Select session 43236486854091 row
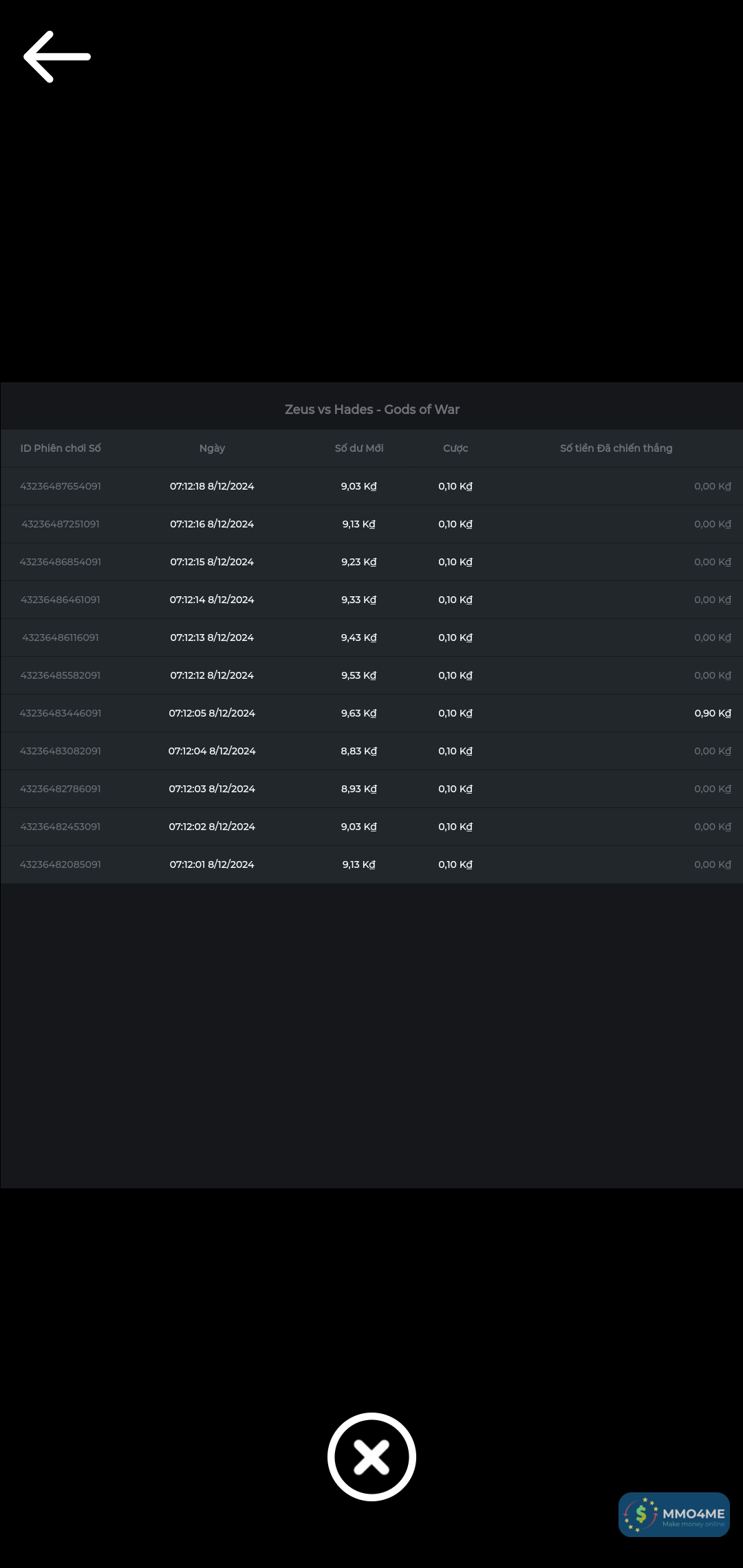Image resolution: width=743 pixels, height=1568 pixels. [x=61, y=562]
